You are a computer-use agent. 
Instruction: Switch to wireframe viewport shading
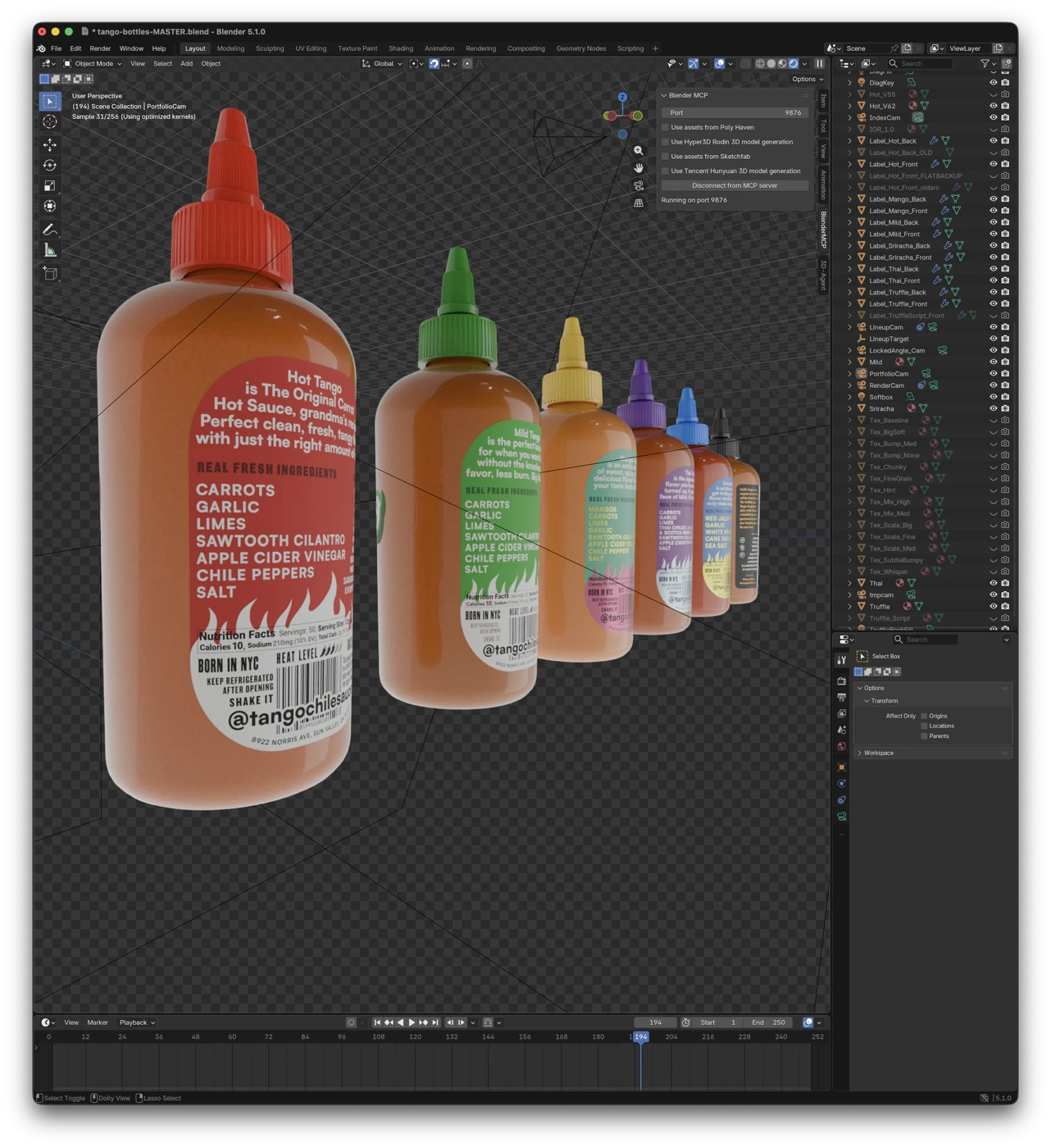pos(760,63)
